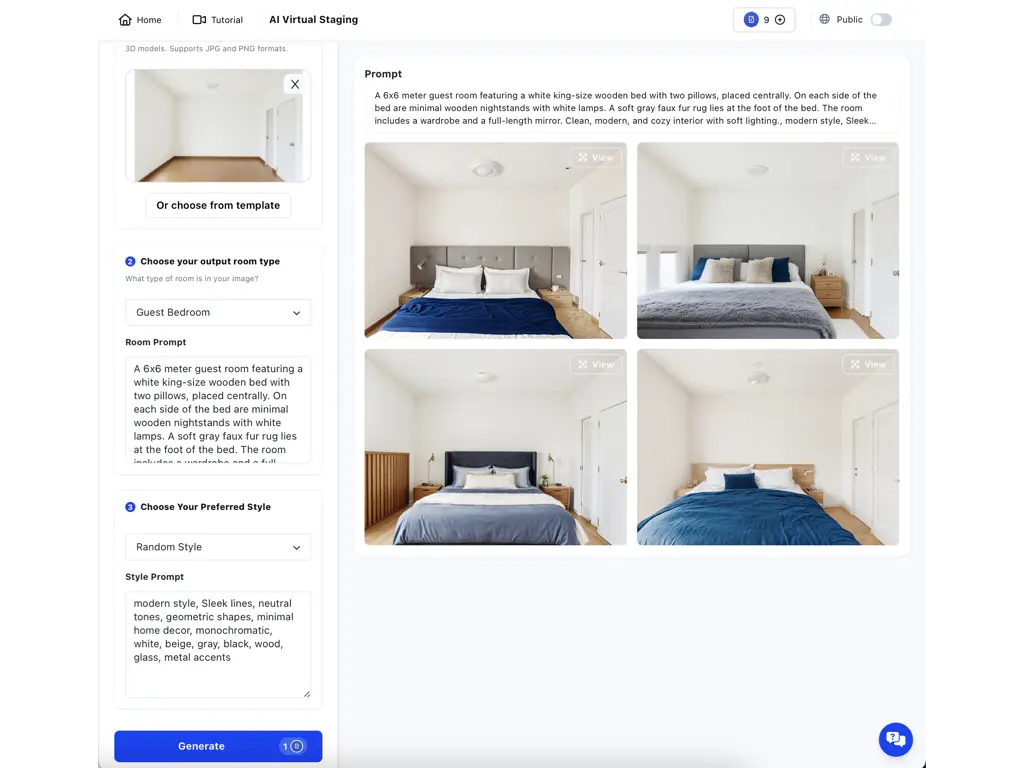Toggle the Public switch on

881,20
